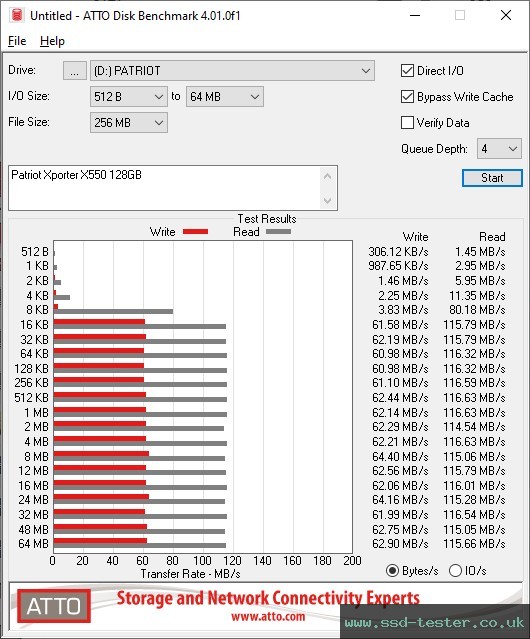Minimize the ATTO Disk Benchmark window
This screenshot has height=639, width=530.
tap(415, 15)
